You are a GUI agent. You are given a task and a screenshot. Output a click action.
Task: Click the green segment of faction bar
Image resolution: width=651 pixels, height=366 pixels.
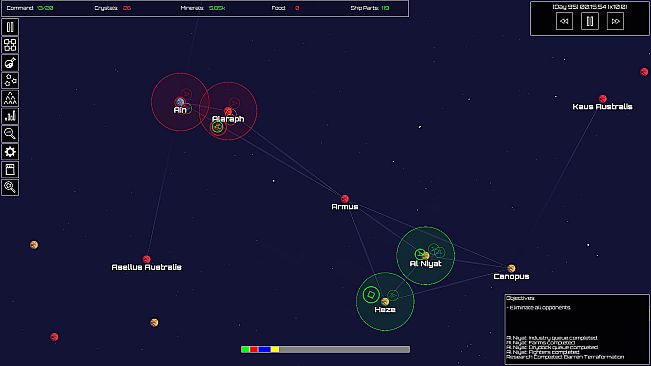(245, 349)
